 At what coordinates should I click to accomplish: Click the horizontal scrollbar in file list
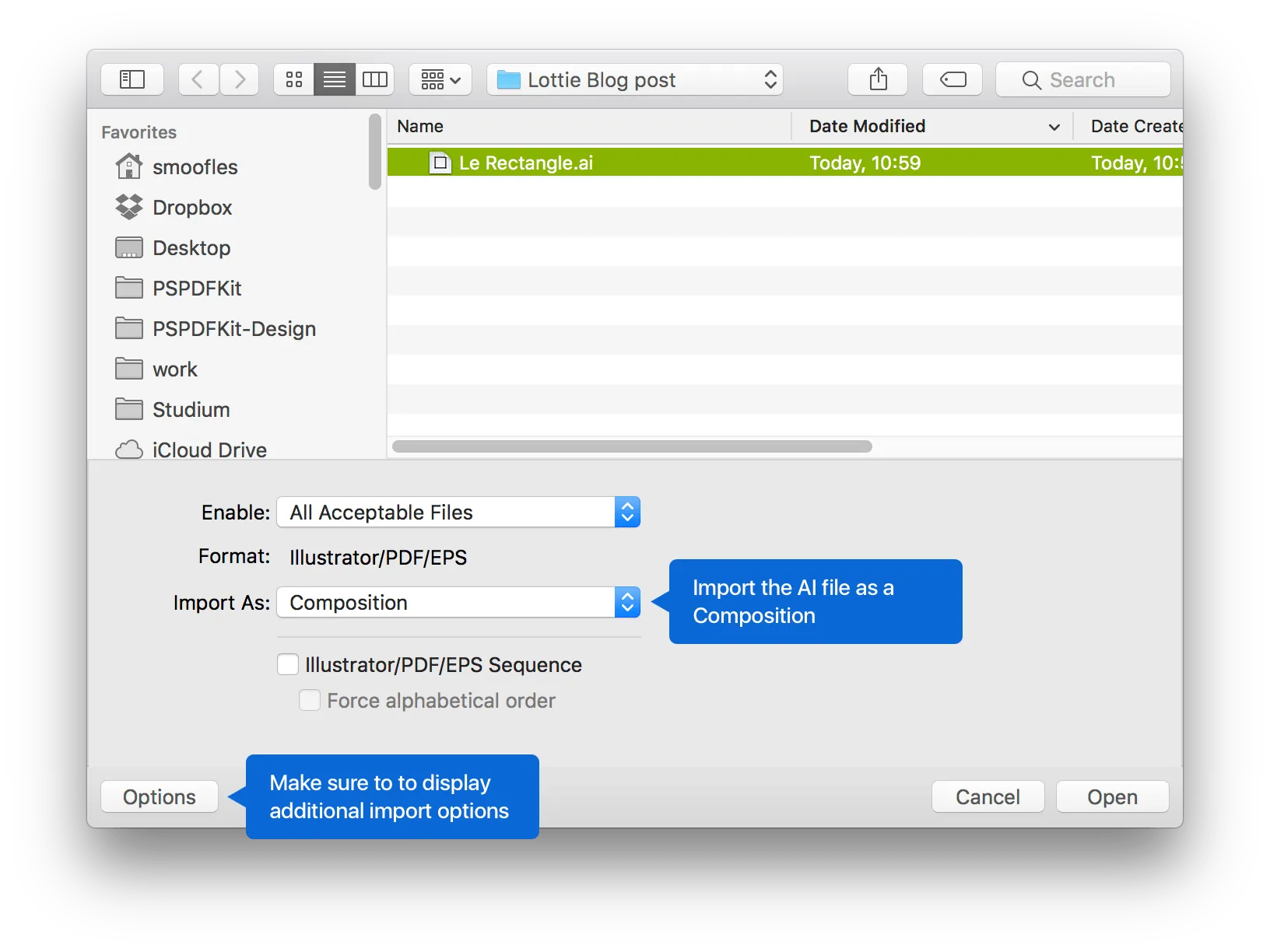pos(632,446)
